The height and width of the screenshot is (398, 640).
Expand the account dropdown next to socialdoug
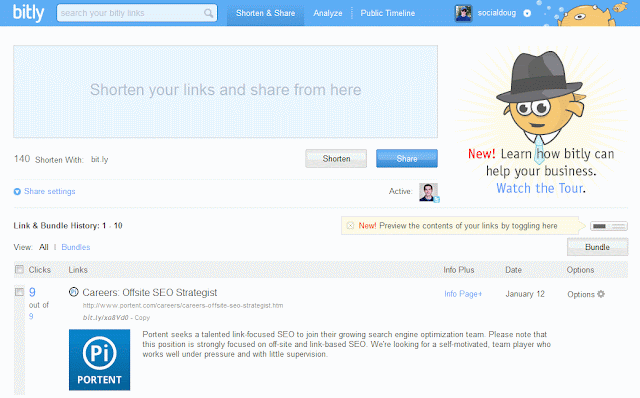tap(527, 13)
